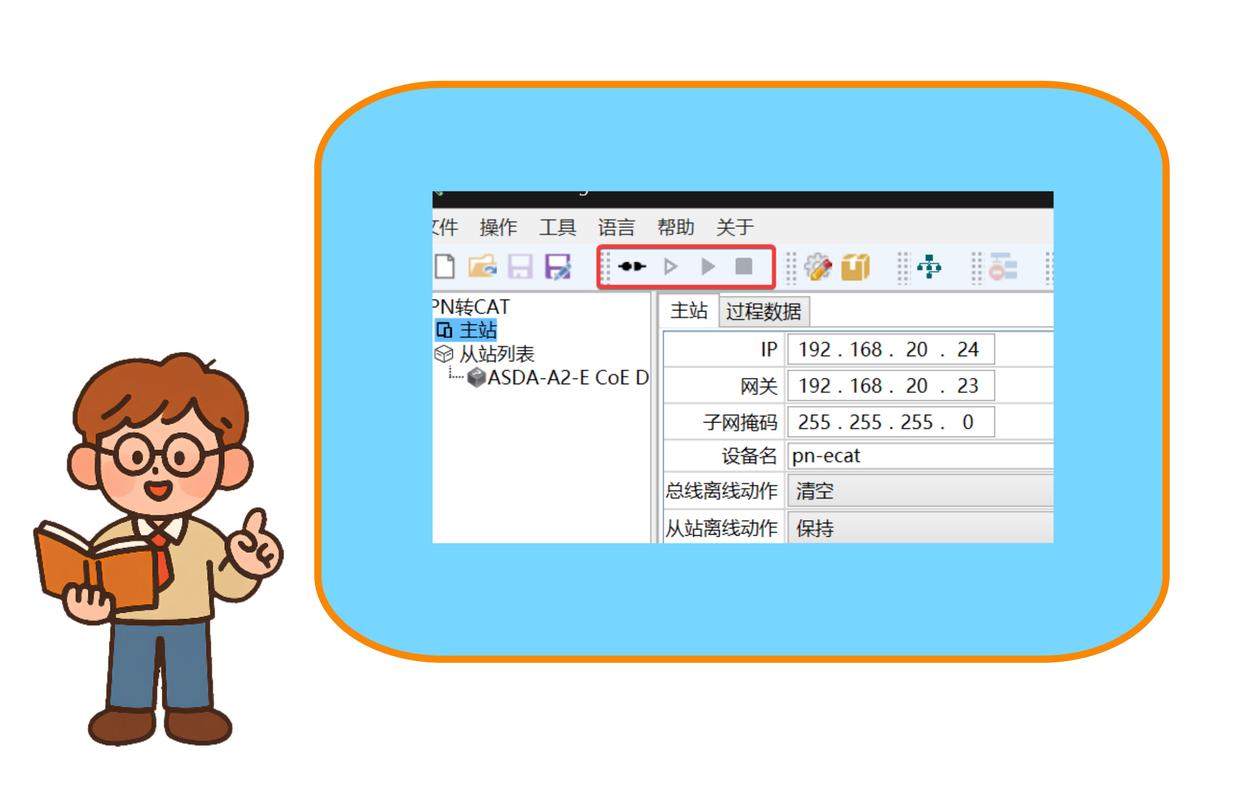Create a new project file
This screenshot has height=789, width=1242.
pos(443,267)
